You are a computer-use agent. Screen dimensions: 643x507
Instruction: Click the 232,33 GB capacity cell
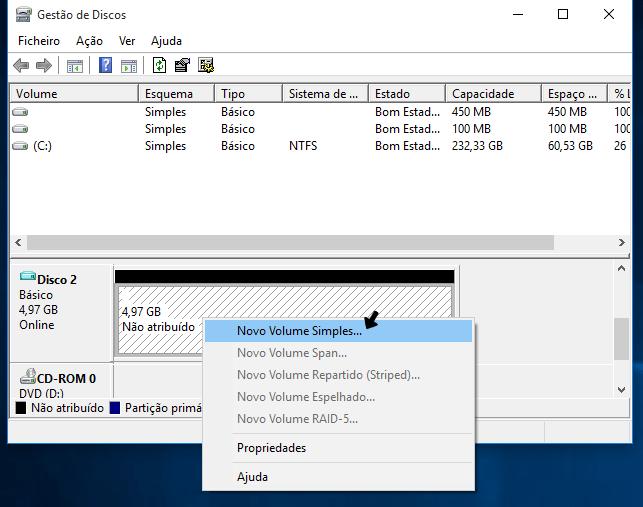pos(477,146)
